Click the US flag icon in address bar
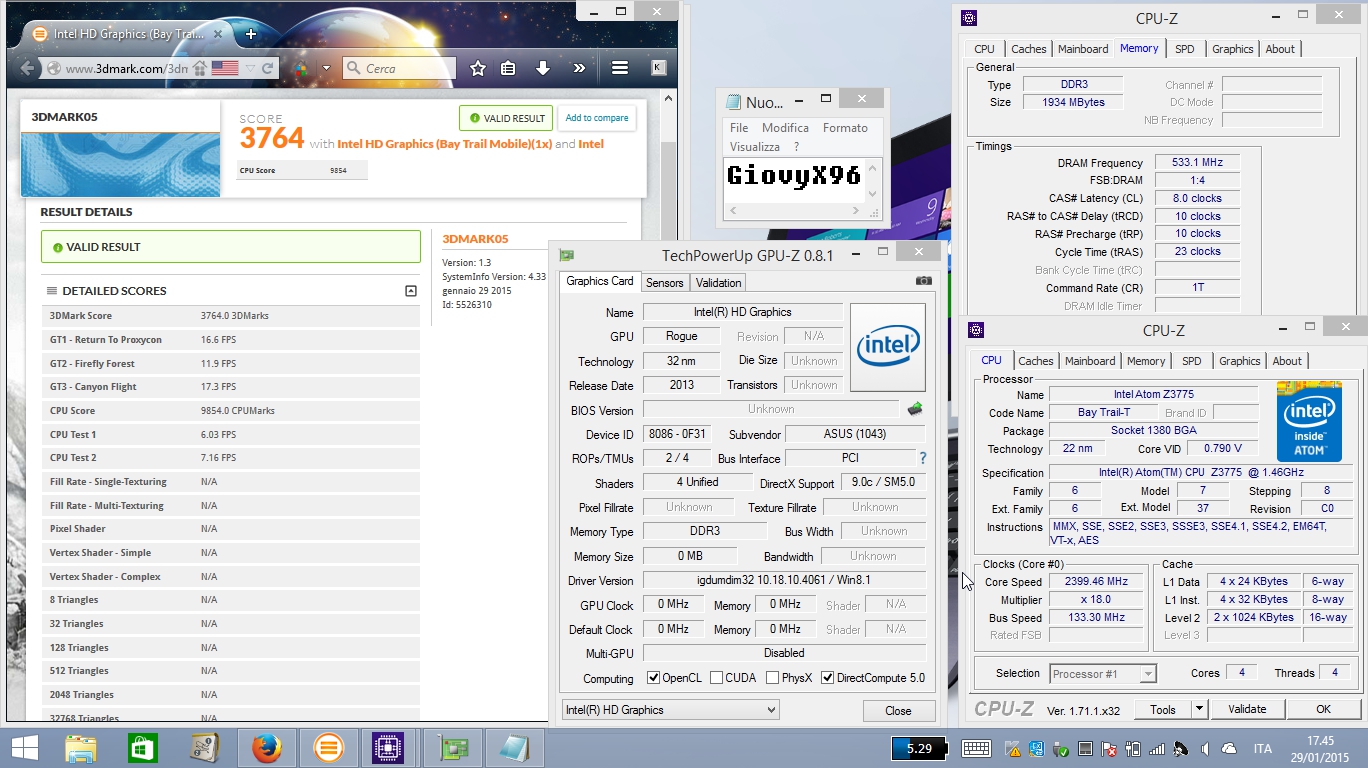This screenshot has height=768, width=1368. click(225, 68)
